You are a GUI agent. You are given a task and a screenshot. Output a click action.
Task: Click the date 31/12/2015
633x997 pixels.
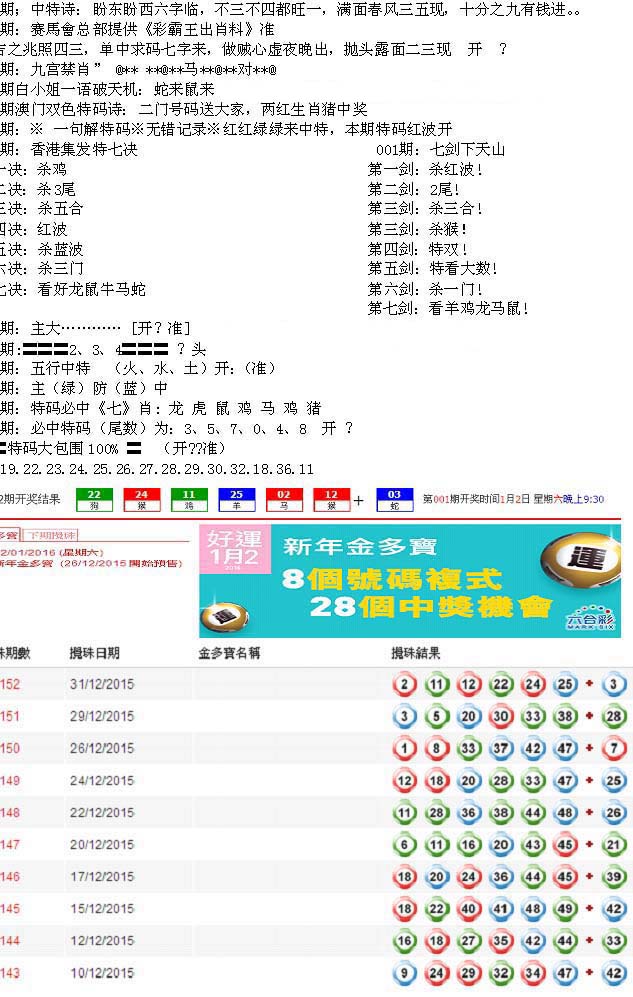point(102,684)
